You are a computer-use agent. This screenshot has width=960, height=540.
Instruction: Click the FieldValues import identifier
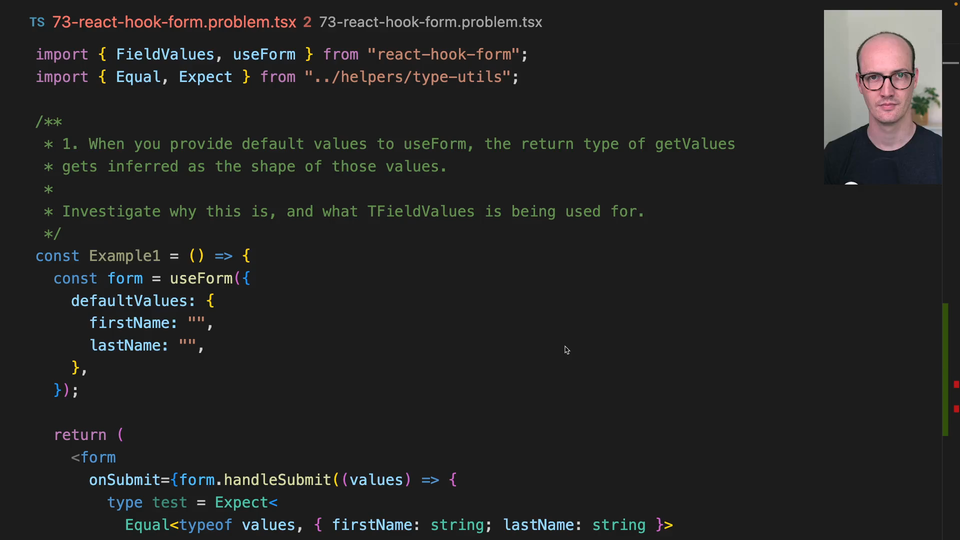165,54
